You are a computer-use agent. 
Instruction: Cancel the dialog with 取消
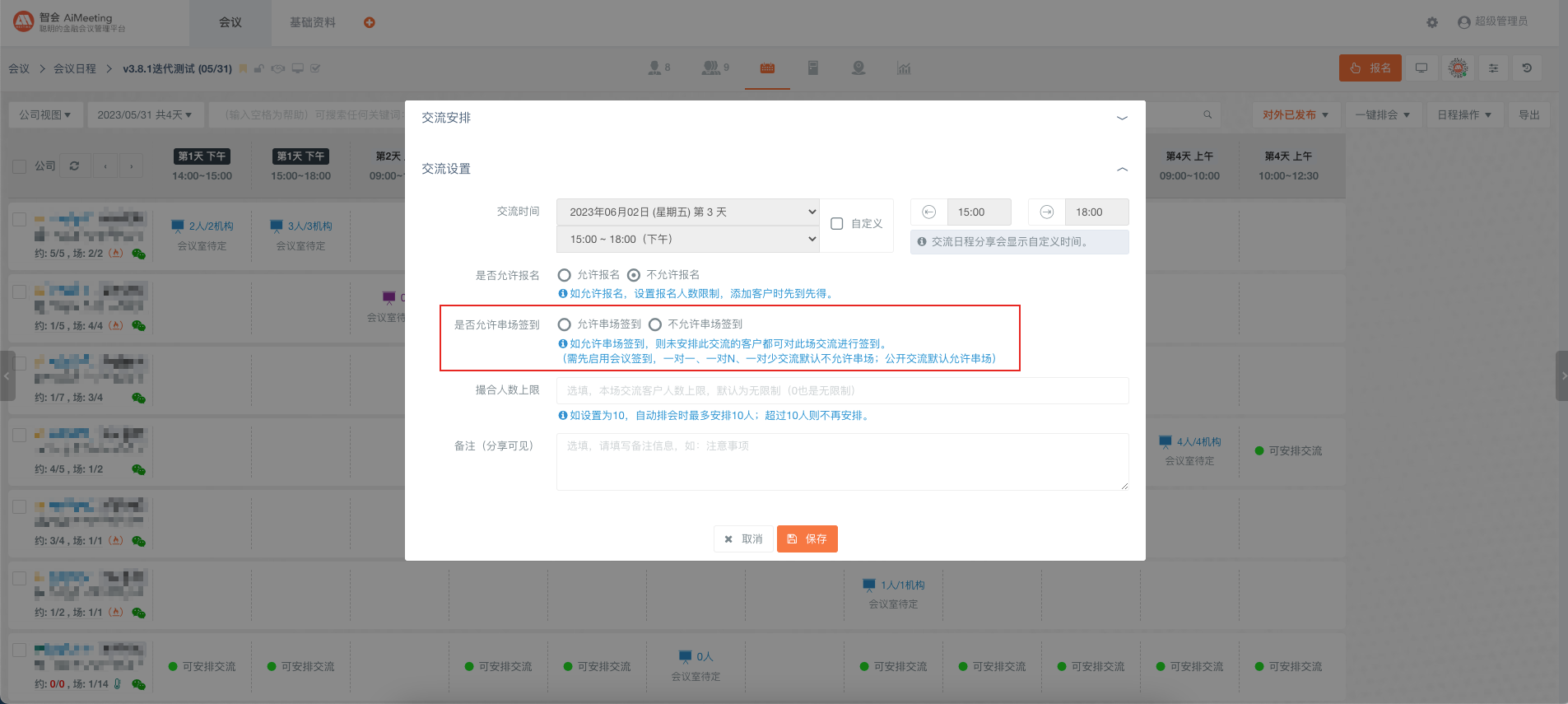click(743, 538)
